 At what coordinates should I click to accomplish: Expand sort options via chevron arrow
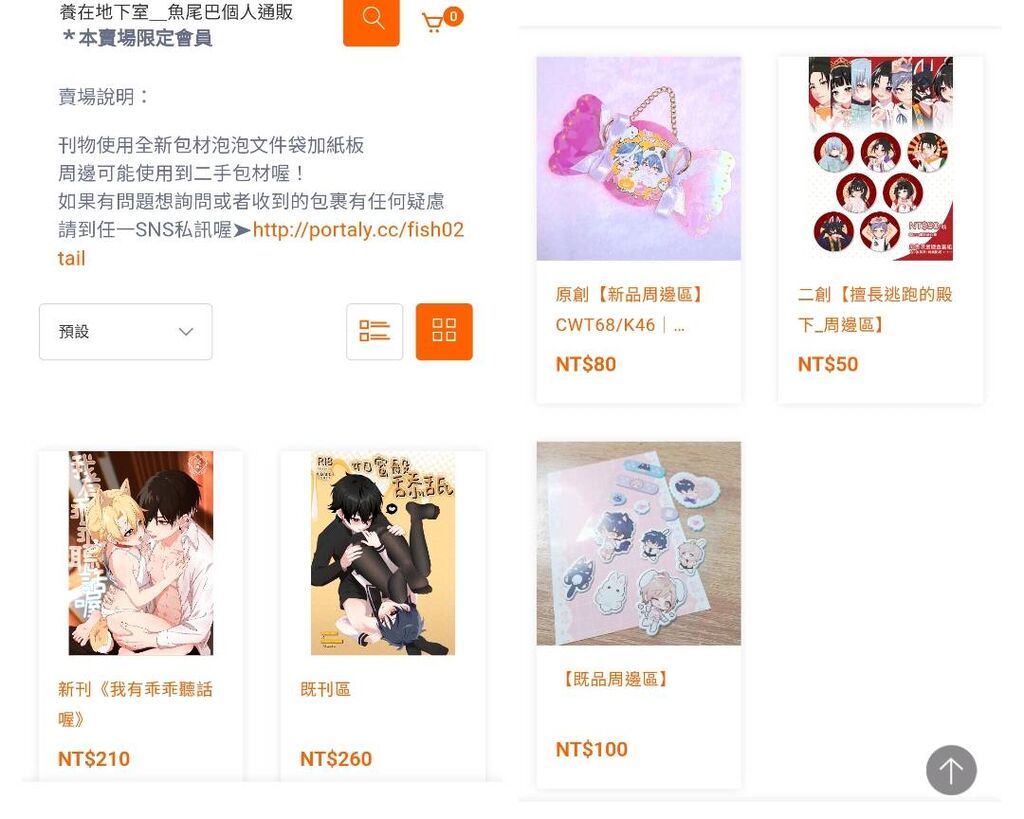186,332
